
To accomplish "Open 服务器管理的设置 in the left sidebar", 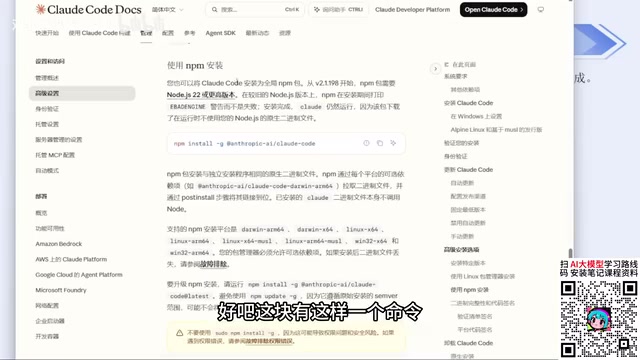I will pyautogui.click(x=58, y=140).
